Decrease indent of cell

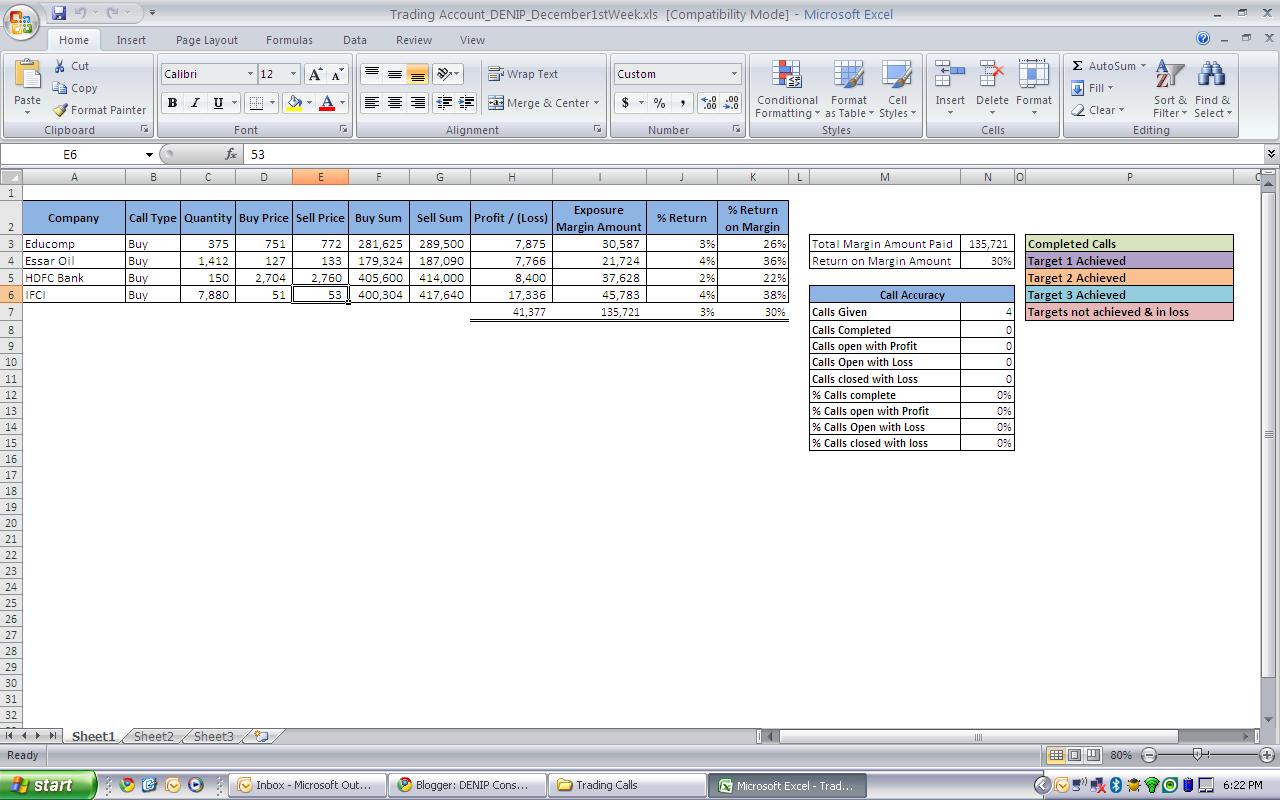coord(444,103)
